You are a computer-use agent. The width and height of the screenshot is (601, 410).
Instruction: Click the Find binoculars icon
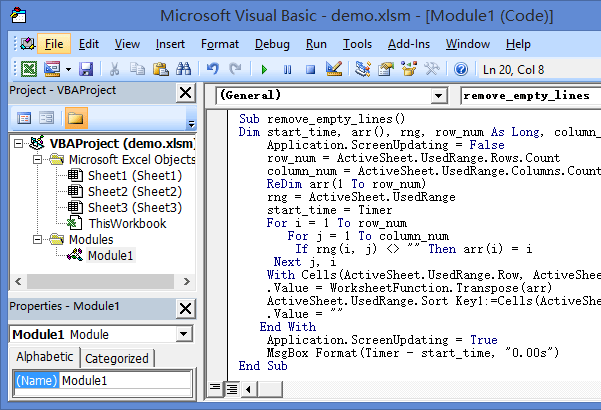tap(183, 69)
